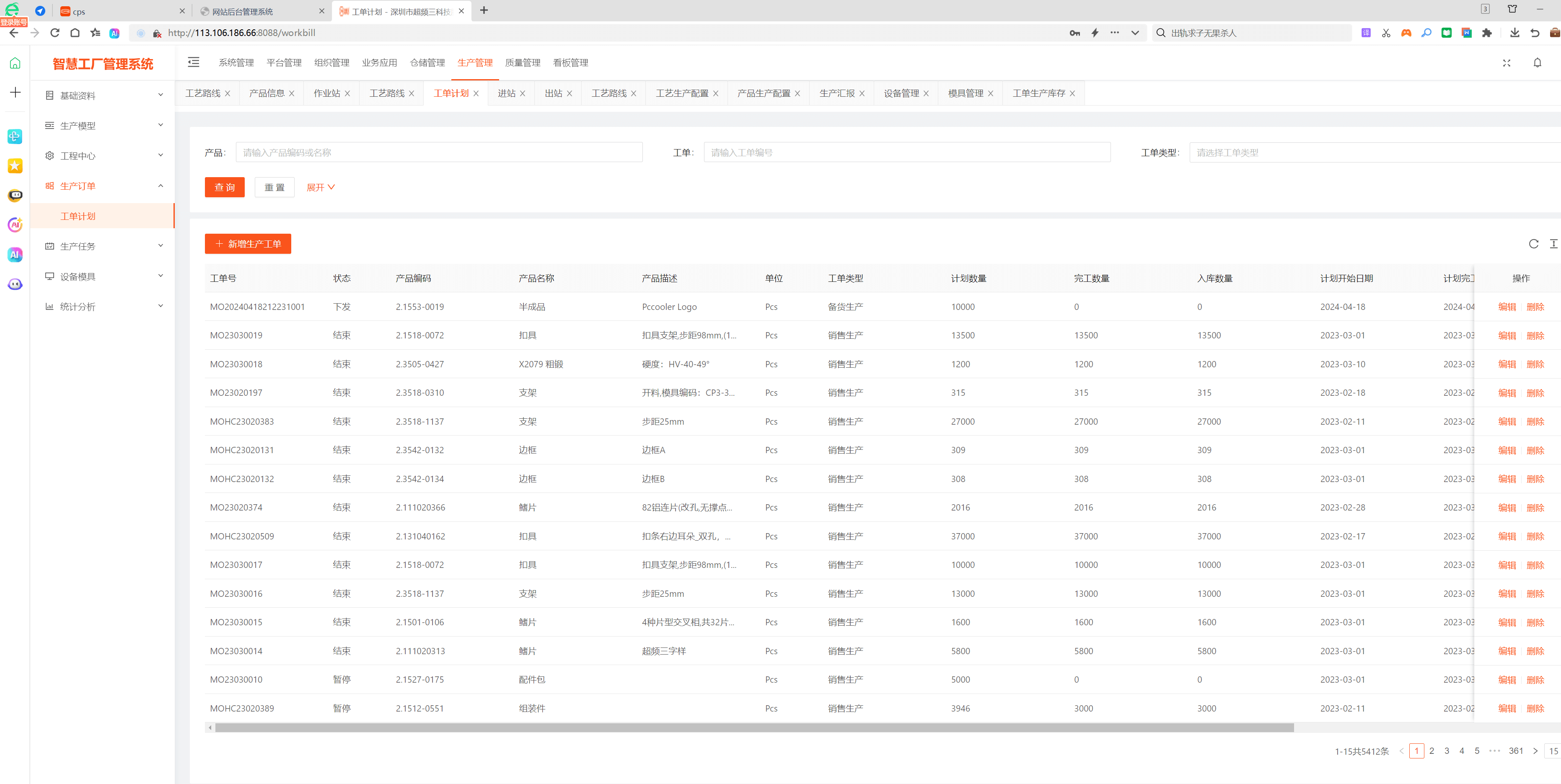Screen dimensions: 1561x784
Task: Refresh the work order table
Action: 1533,244
